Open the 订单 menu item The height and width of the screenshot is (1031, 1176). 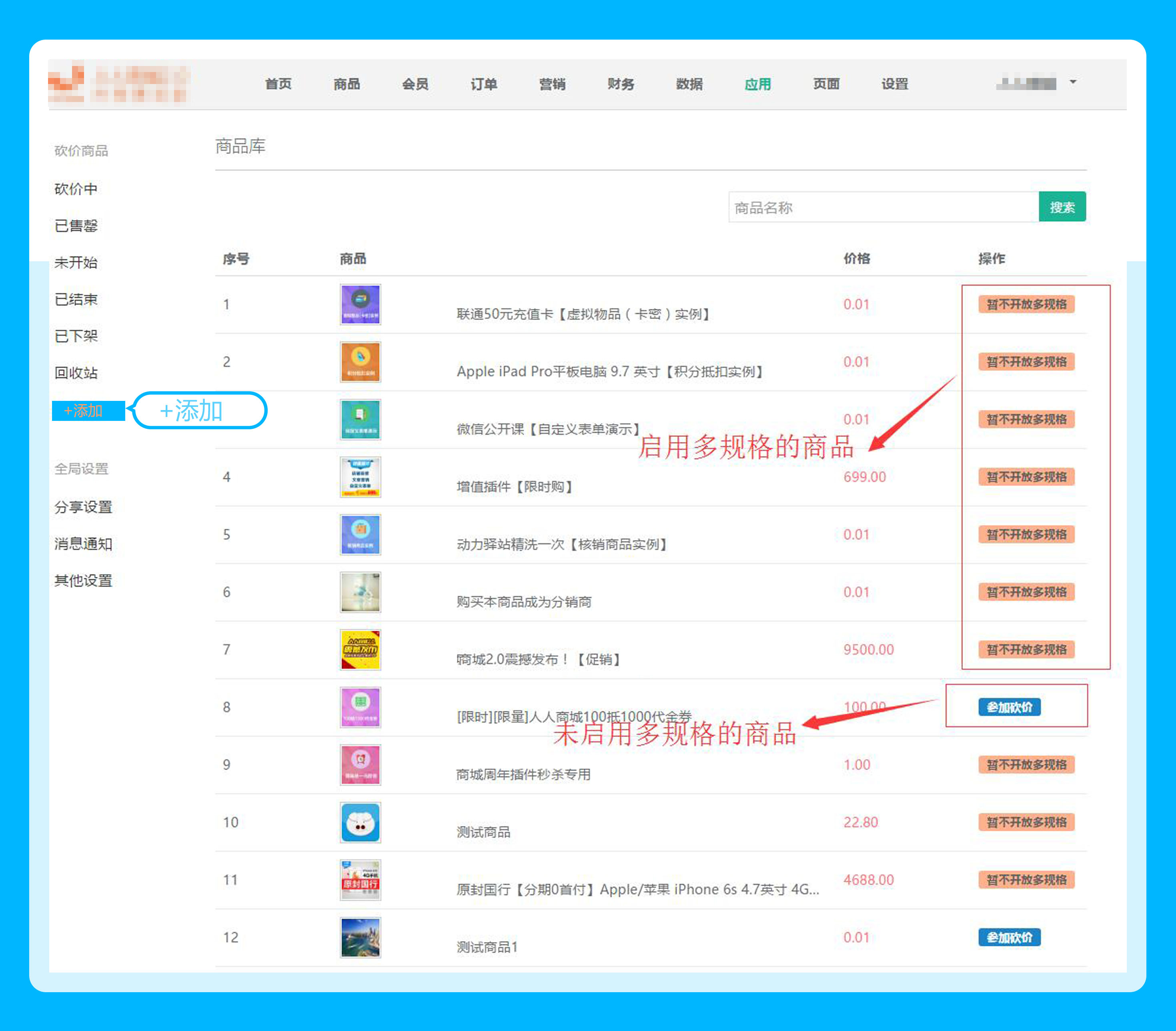coord(483,84)
